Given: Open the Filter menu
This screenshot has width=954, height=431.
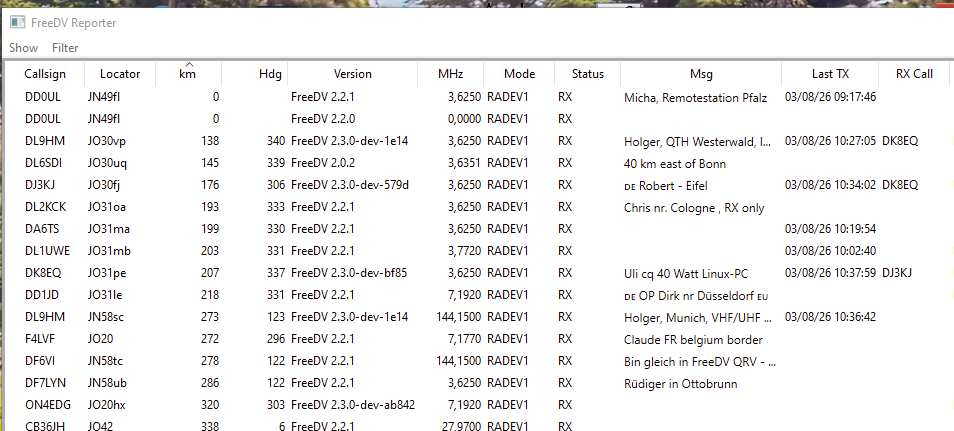Looking at the screenshot, I should (65, 48).
